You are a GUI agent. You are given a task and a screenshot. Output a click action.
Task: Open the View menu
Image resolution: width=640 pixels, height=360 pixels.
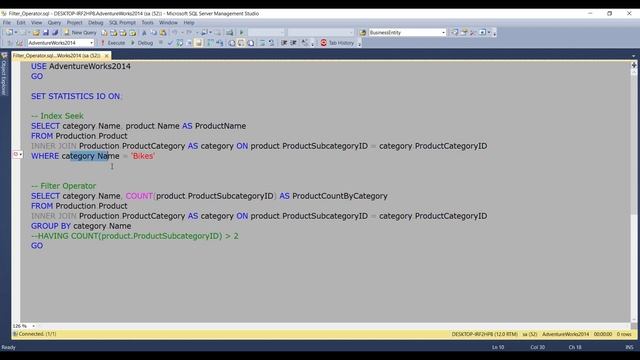click(x=36, y=22)
